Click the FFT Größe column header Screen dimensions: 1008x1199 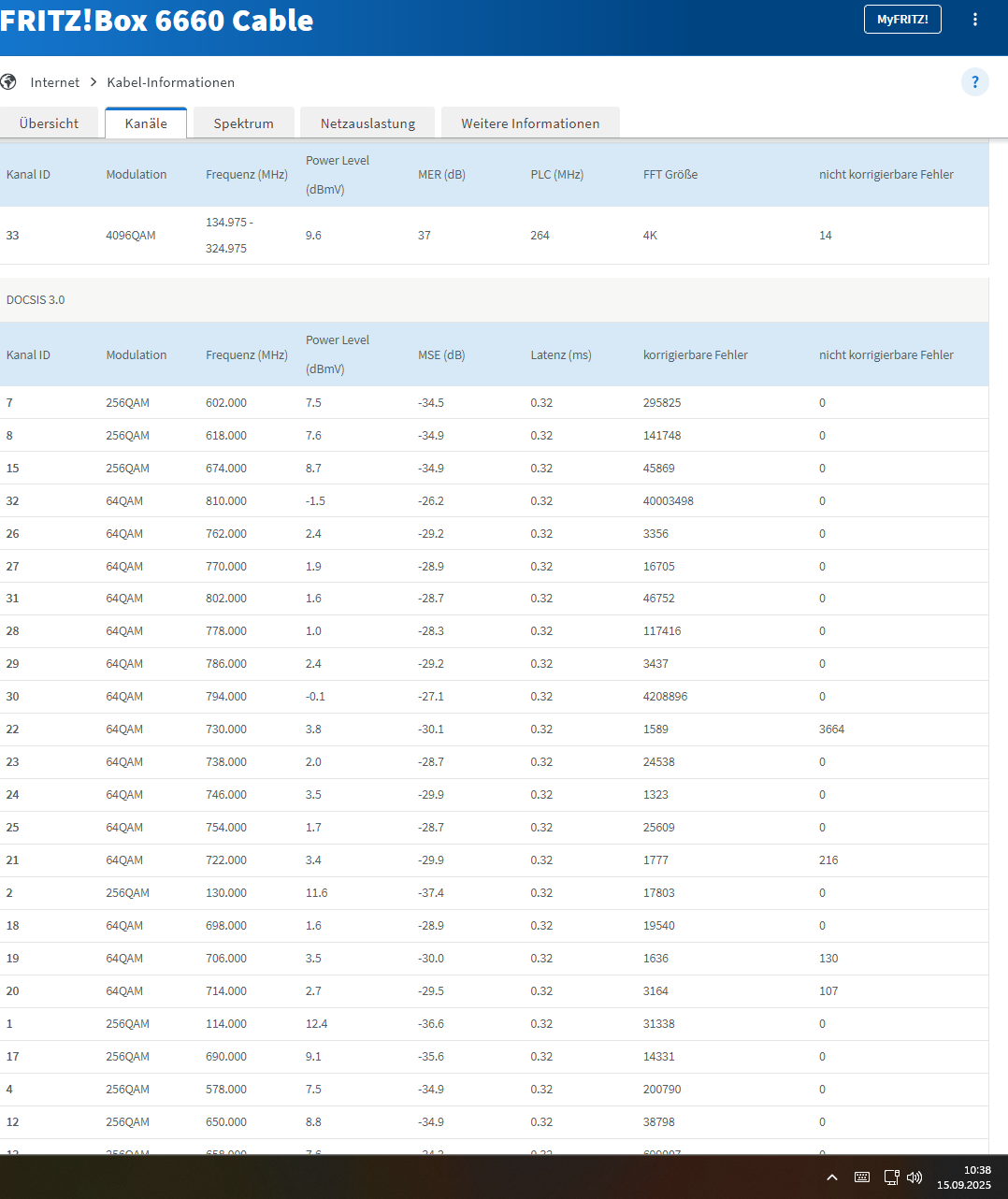(x=670, y=175)
